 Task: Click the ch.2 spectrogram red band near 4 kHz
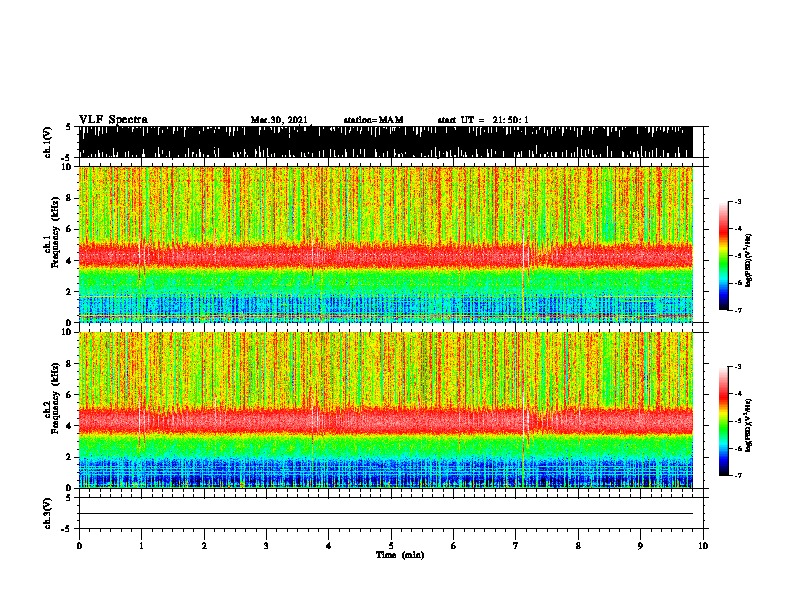click(x=385, y=421)
